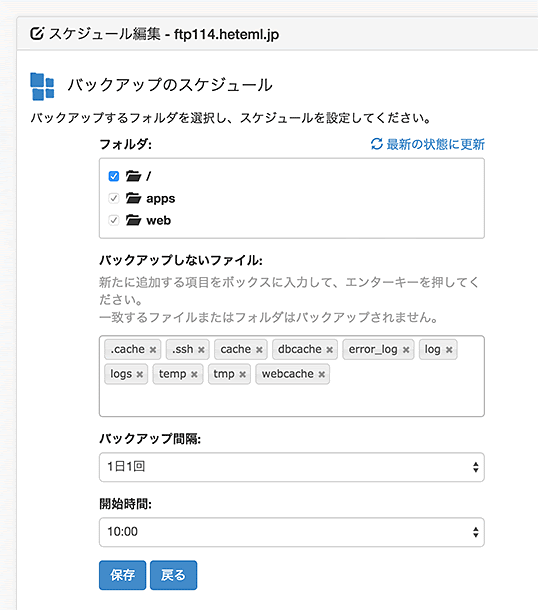The height and width of the screenshot is (610, 538).
Task: Remove the tmp exclusion tag
Action: [x=242, y=374]
